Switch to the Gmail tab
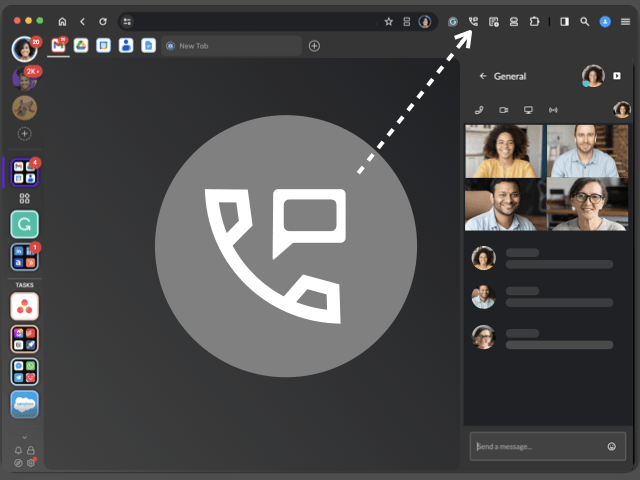Viewport: 640px width, 480px height. [x=58, y=45]
